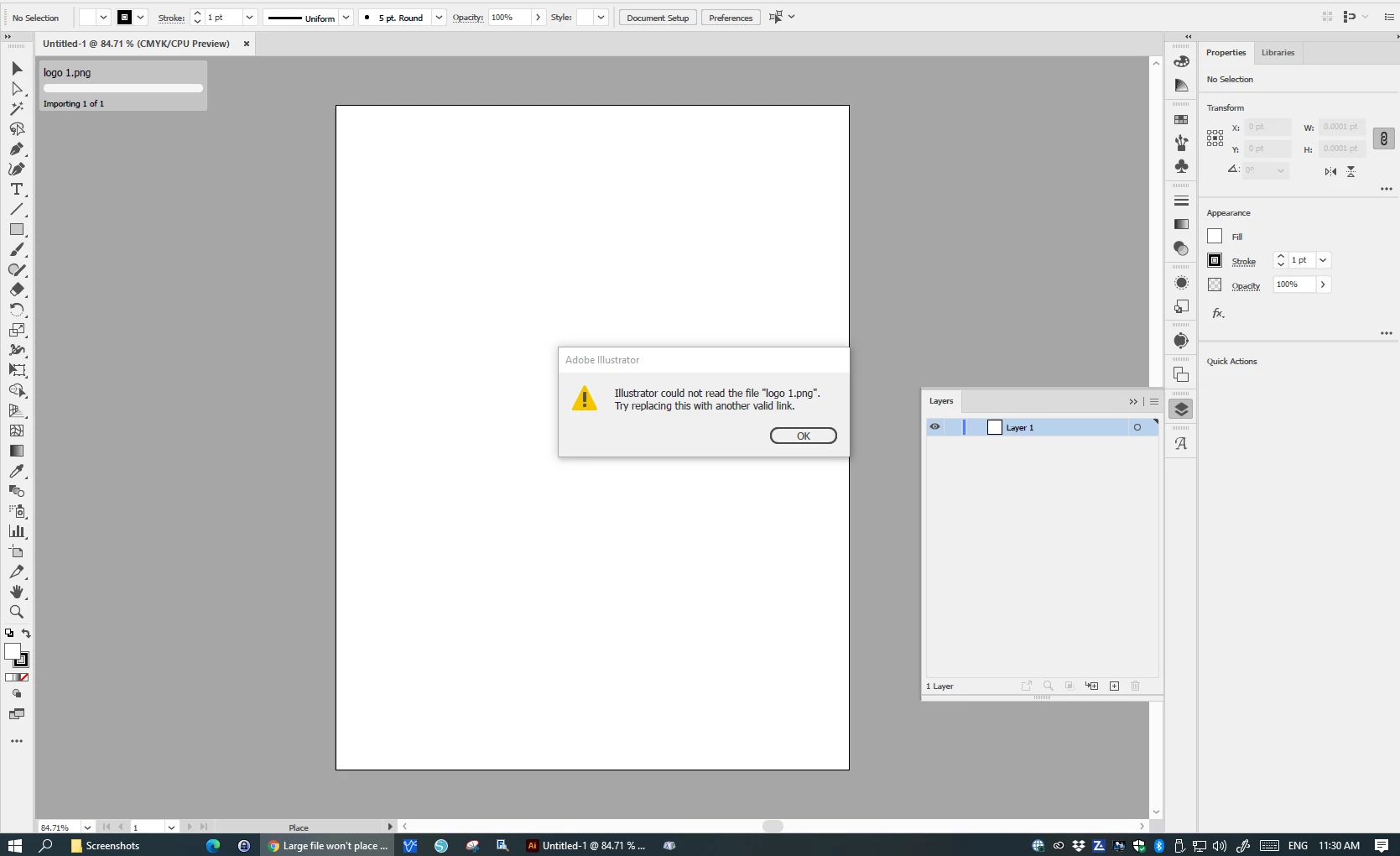Select the Magic Wand tool
The height and width of the screenshot is (856, 1400).
click(17, 109)
